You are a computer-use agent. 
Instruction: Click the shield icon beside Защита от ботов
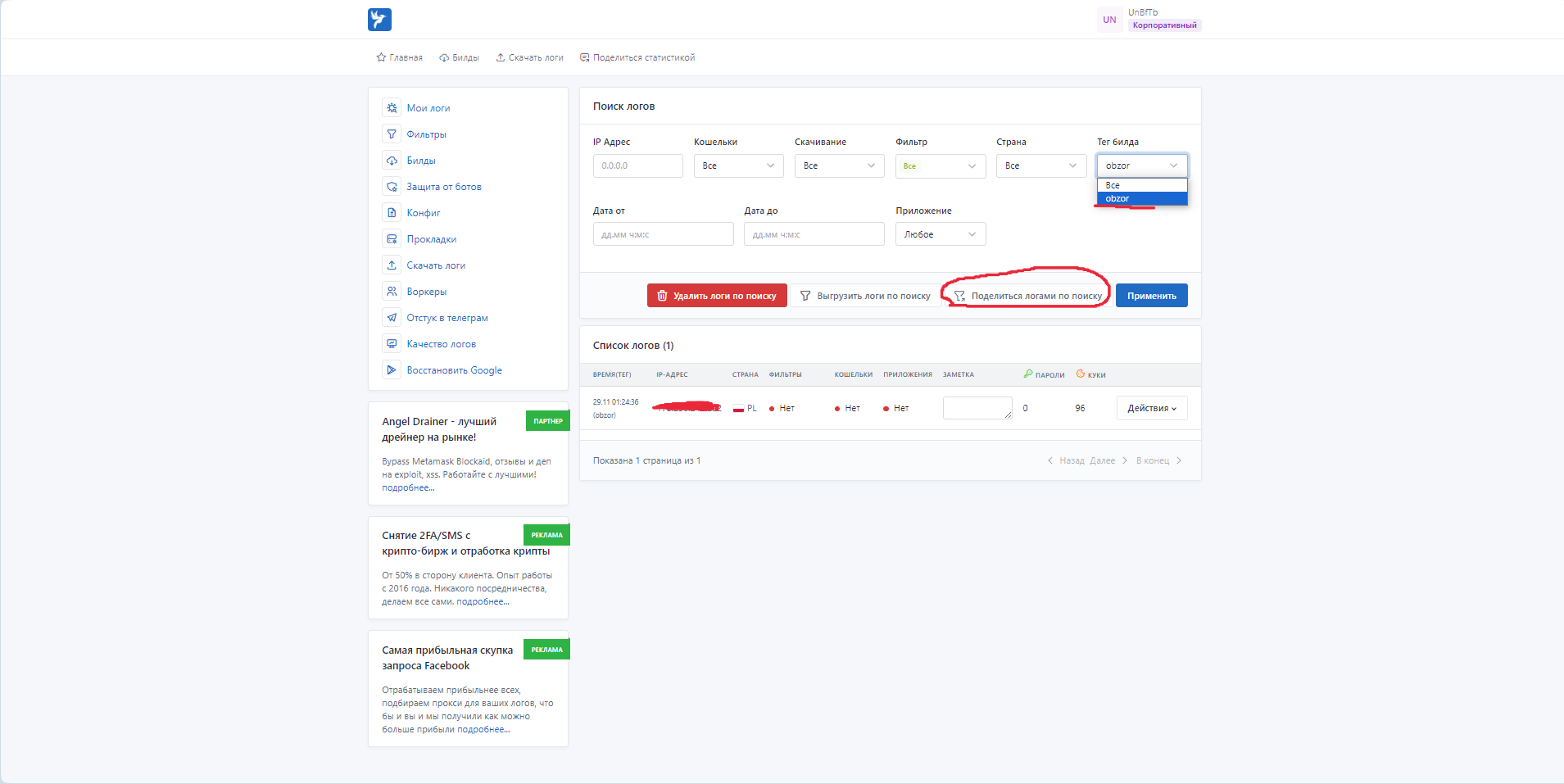click(x=392, y=187)
